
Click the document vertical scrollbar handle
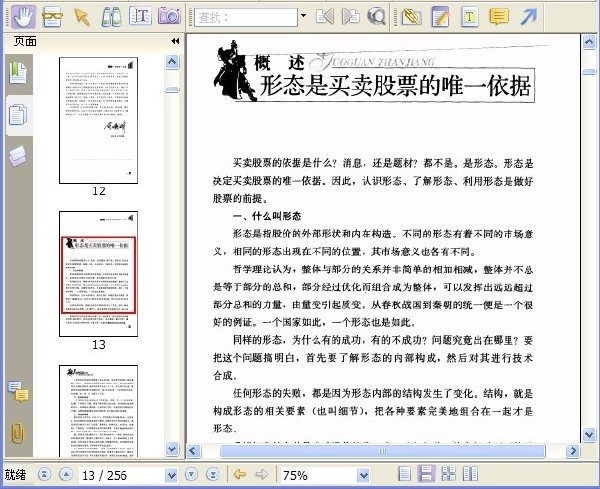[589, 72]
